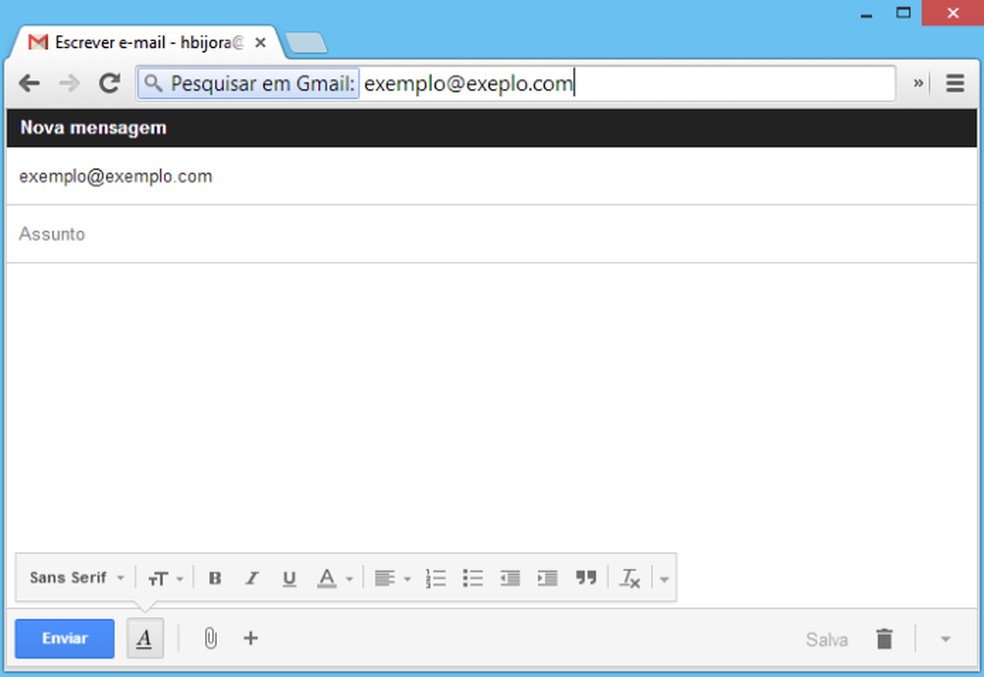The image size is (984, 677).
Task: Open the Chrome menu
Action: click(x=954, y=83)
